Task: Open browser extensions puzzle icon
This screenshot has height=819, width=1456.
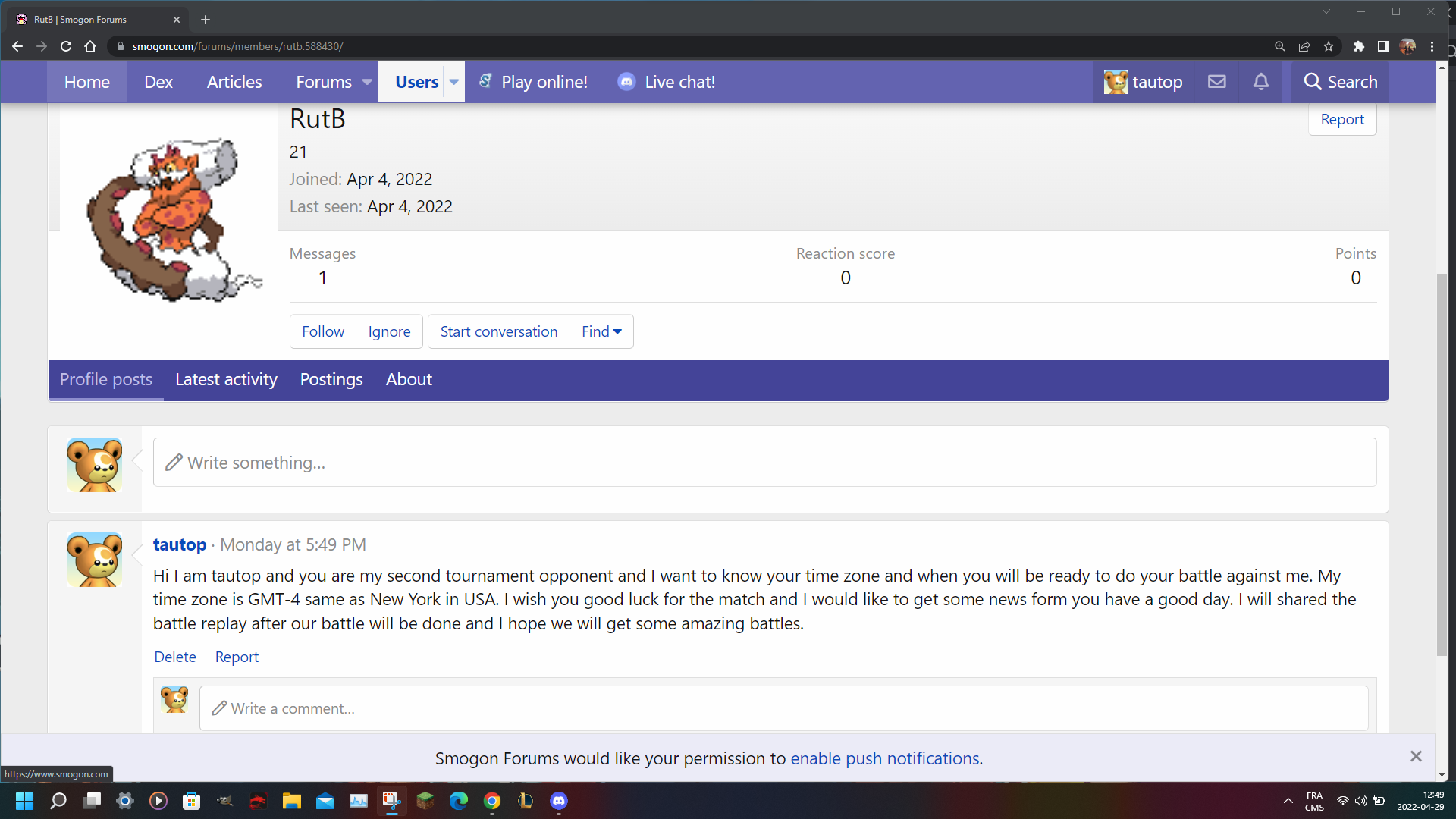Action: 1358,46
